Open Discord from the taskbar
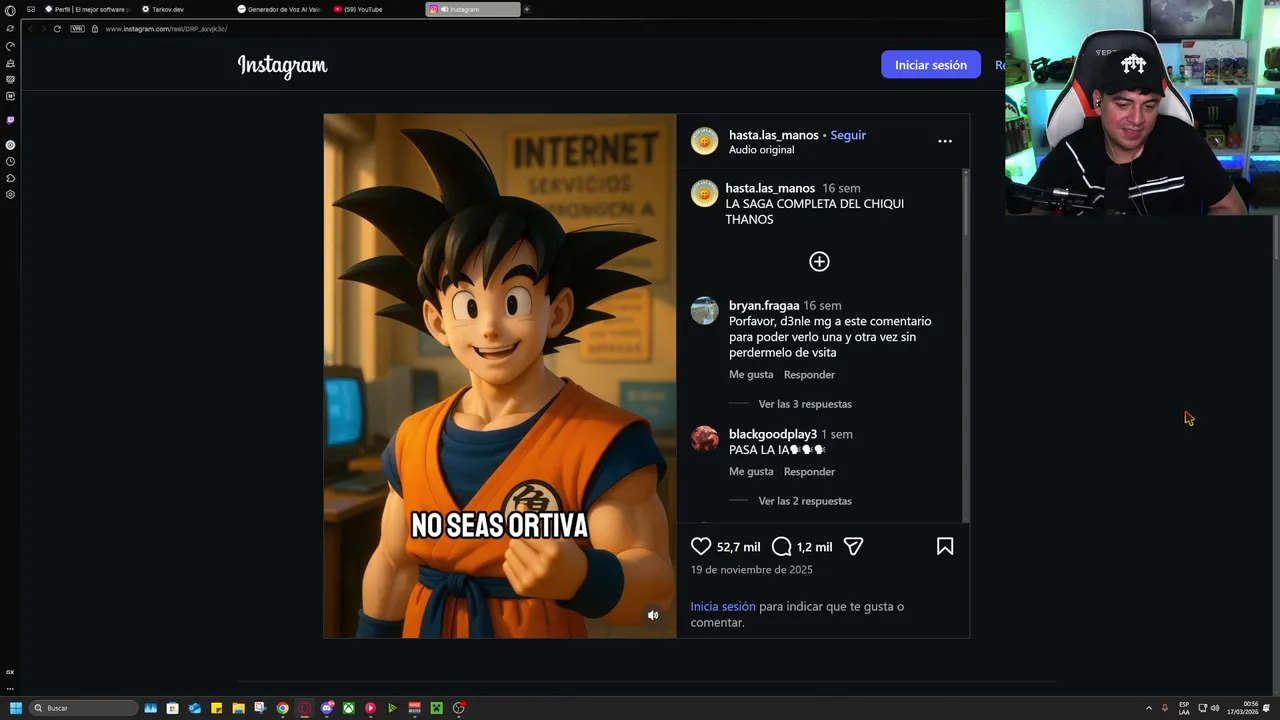 click(327, 708)
